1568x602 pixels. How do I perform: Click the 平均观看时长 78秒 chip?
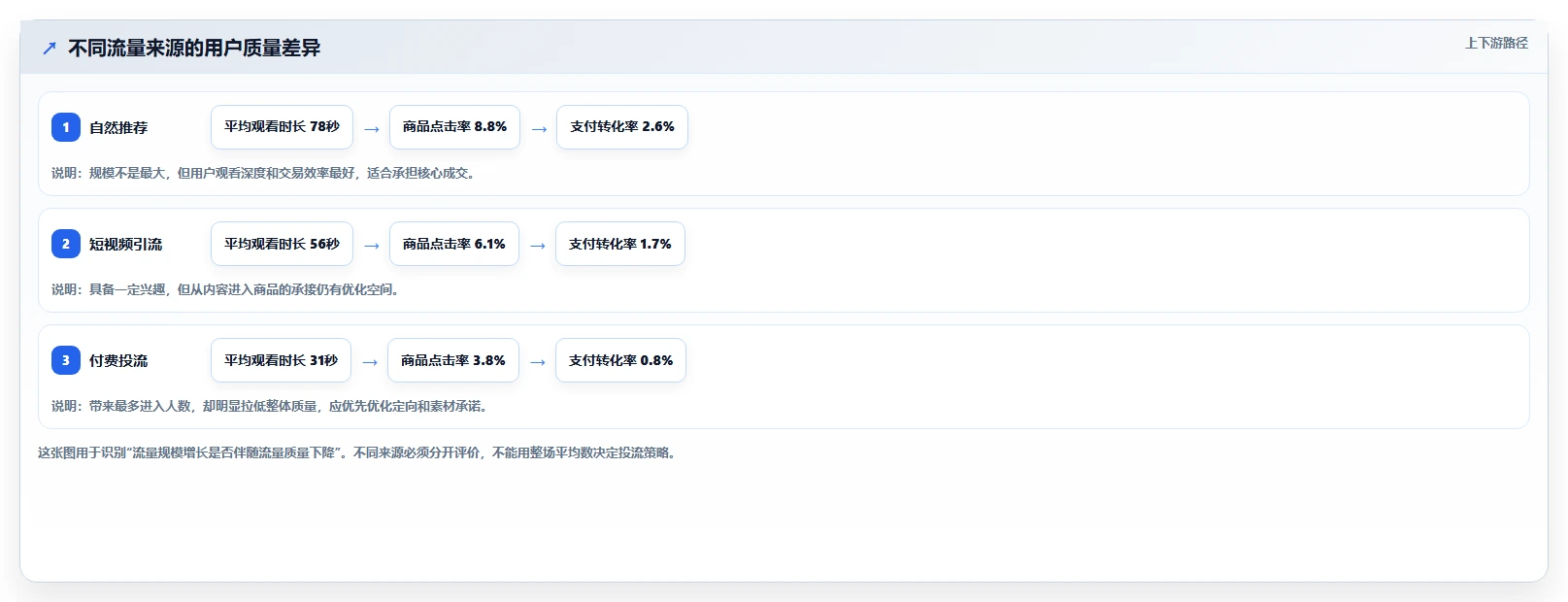point(282,127)
